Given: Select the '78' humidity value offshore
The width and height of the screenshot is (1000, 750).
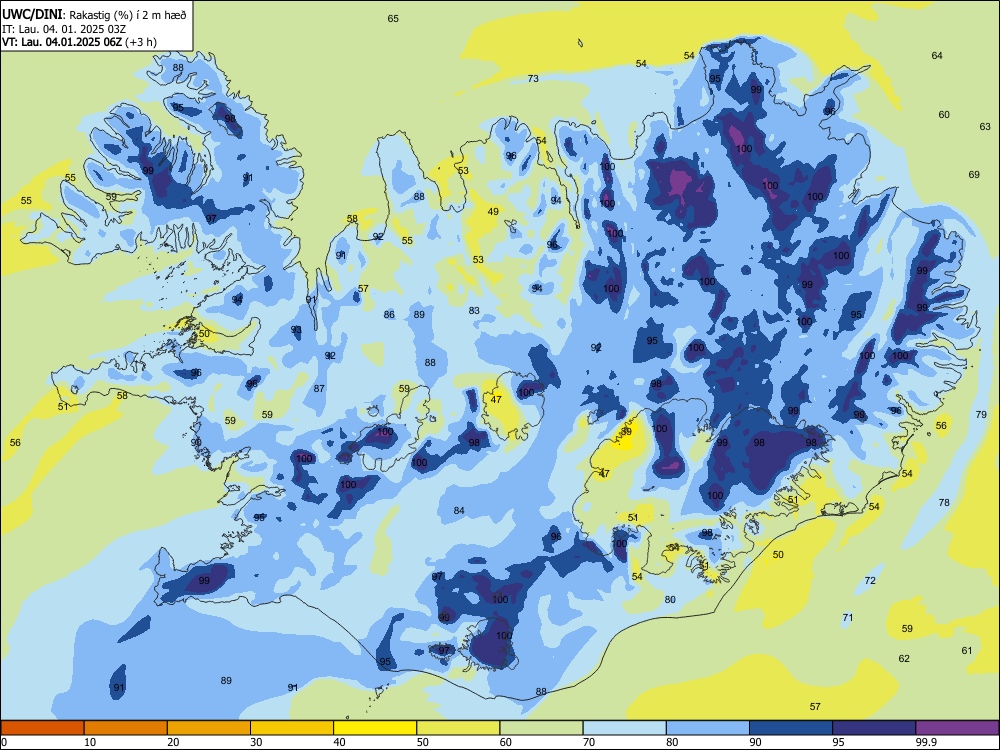Looking at the screenshot, I should [944, 503].
